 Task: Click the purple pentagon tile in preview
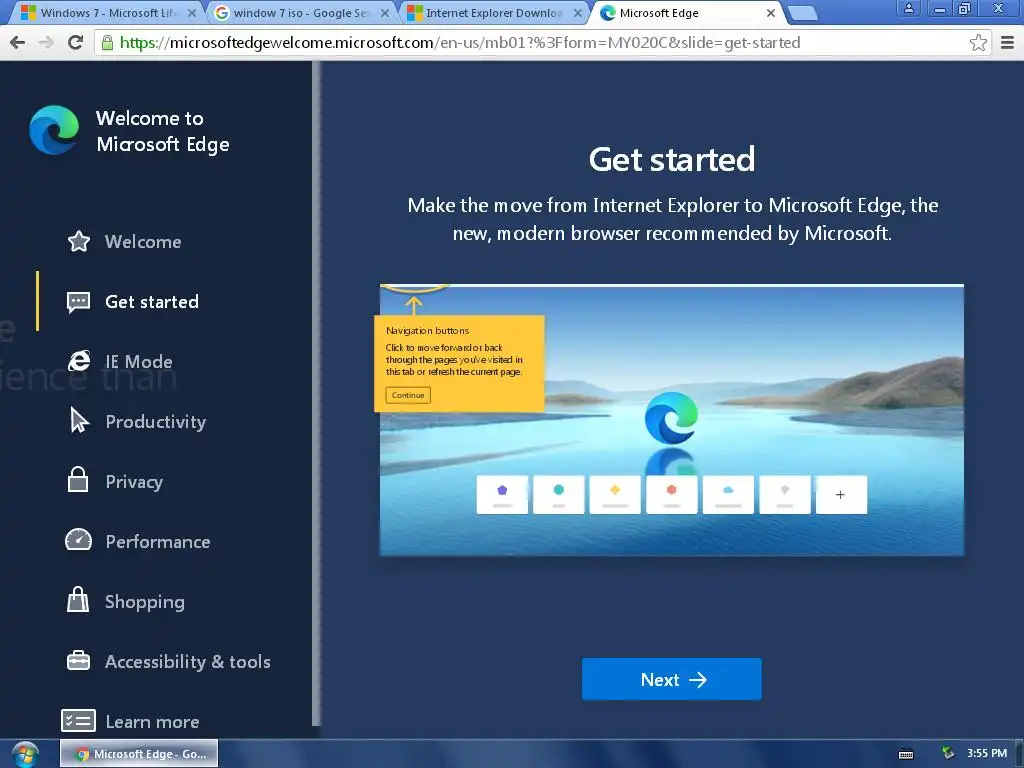click(x=502, y=495)
